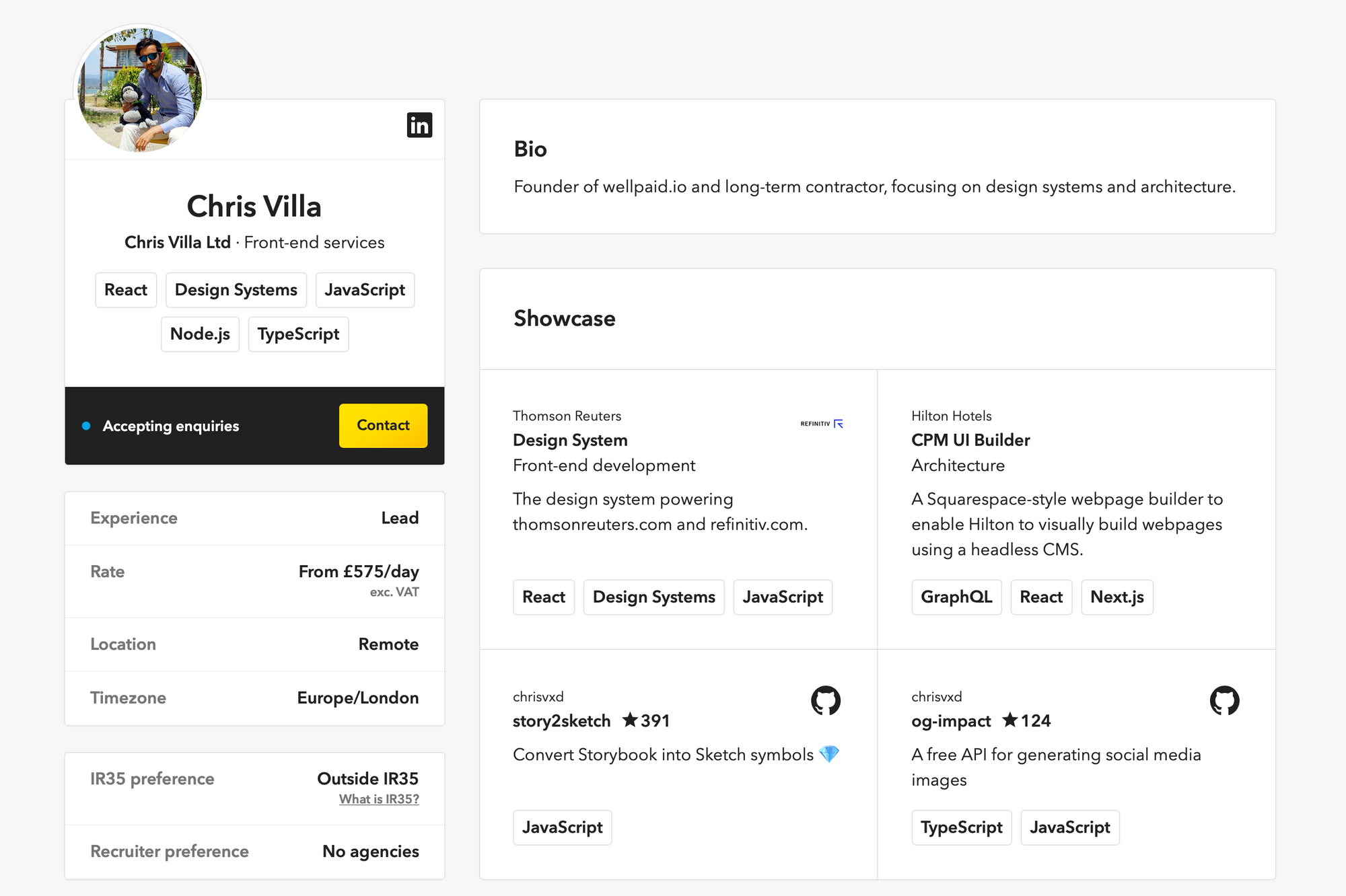This screenshot has height=896, width=1346.
Task: Select the React tag under profile name
Action: pos(126,290)
